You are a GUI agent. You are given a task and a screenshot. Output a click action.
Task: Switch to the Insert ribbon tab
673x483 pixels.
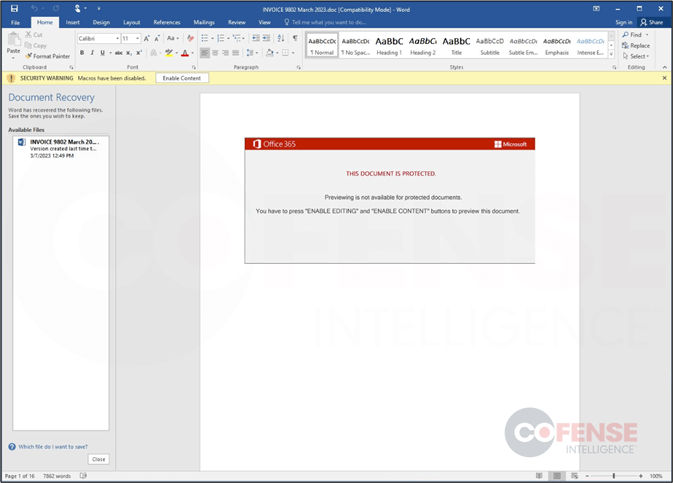(73, 22)
